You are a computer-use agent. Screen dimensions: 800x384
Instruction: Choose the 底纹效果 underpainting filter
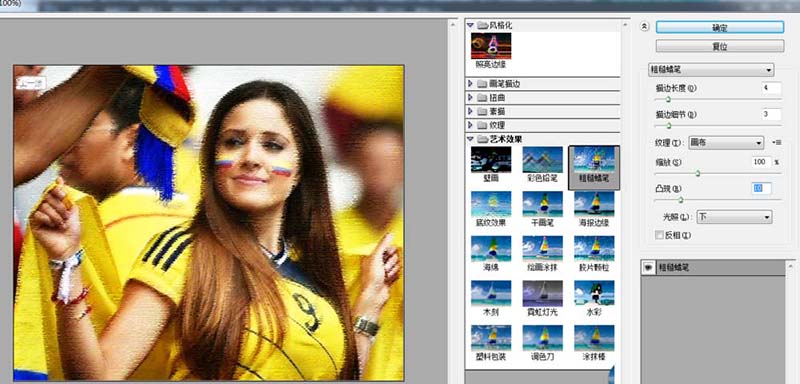click(x=491, y=209)
